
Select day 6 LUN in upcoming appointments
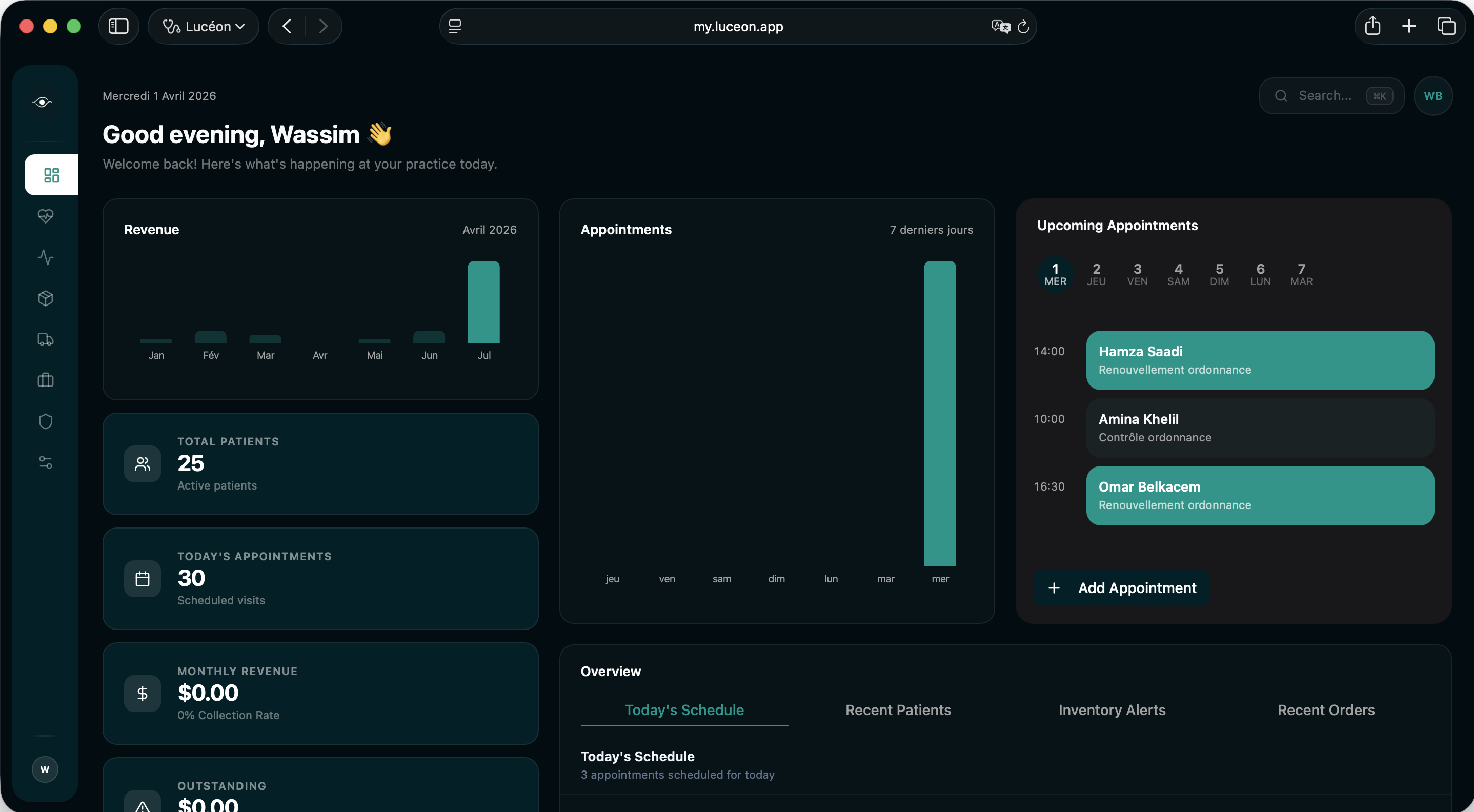click(x=1261, y=275)
